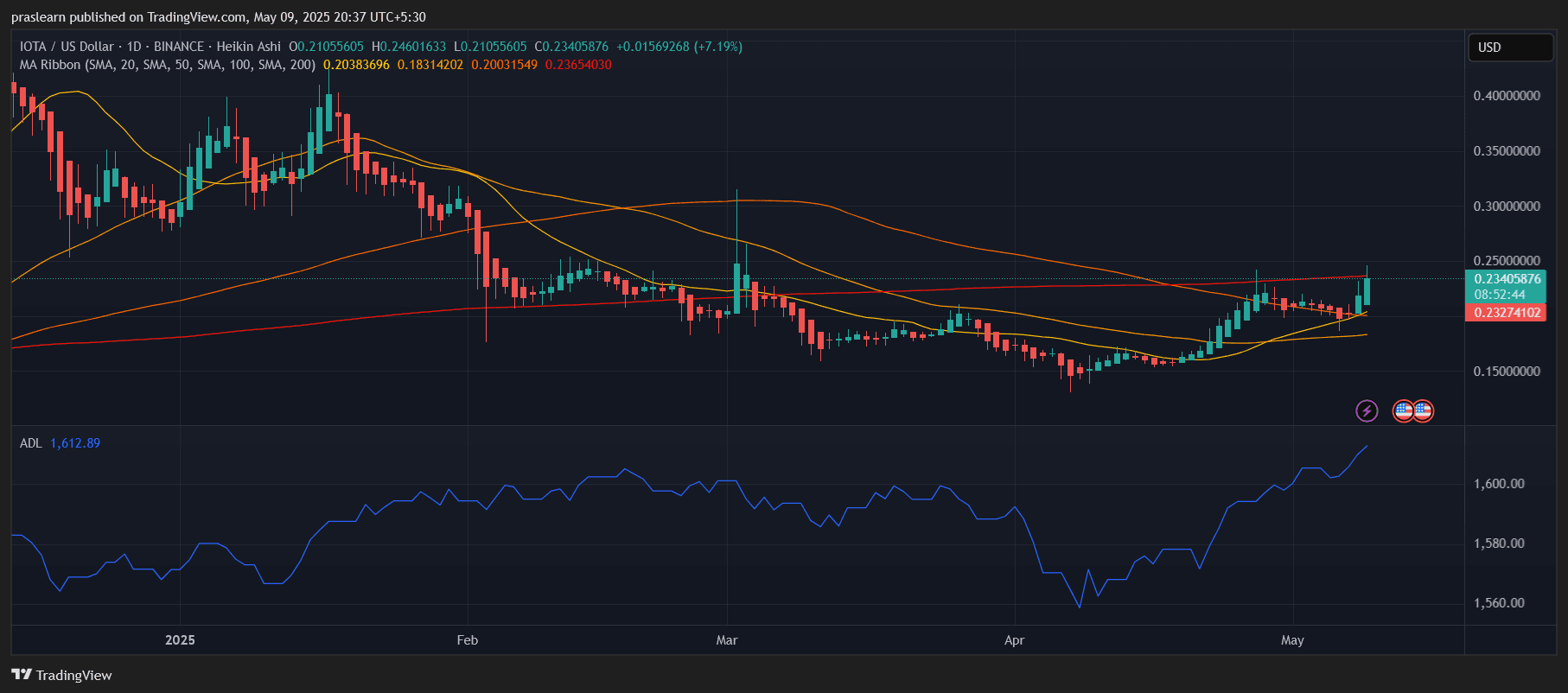This screenshot has height=693, width=1568.
Task: Click the red price label 0.23274102
Action: (x=1507, y=313)
